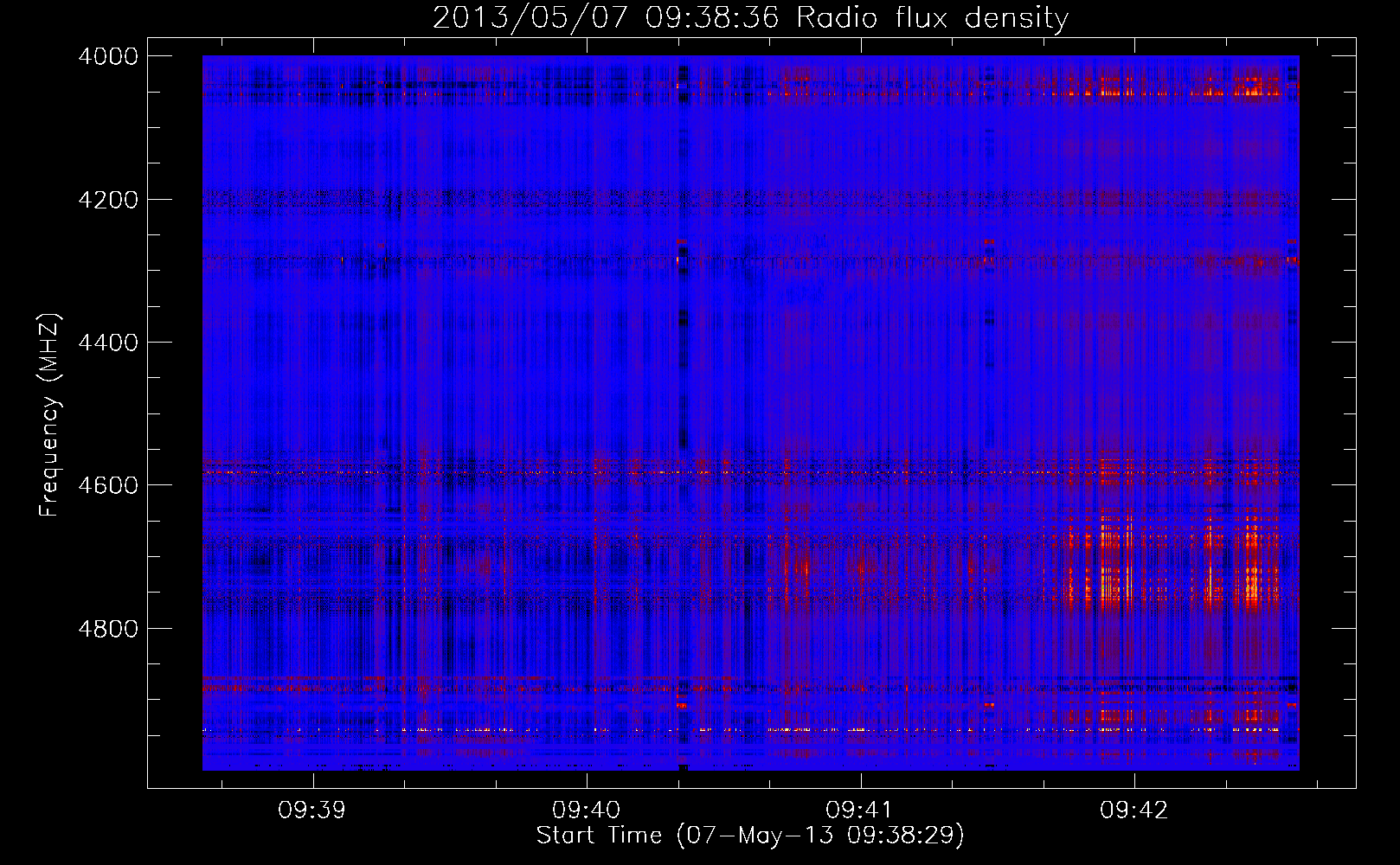Image resolution: width=1400 pixels, height=865 pixels.
Task: Click the 09:39 time tick label
Action: [x=311, y=811]
